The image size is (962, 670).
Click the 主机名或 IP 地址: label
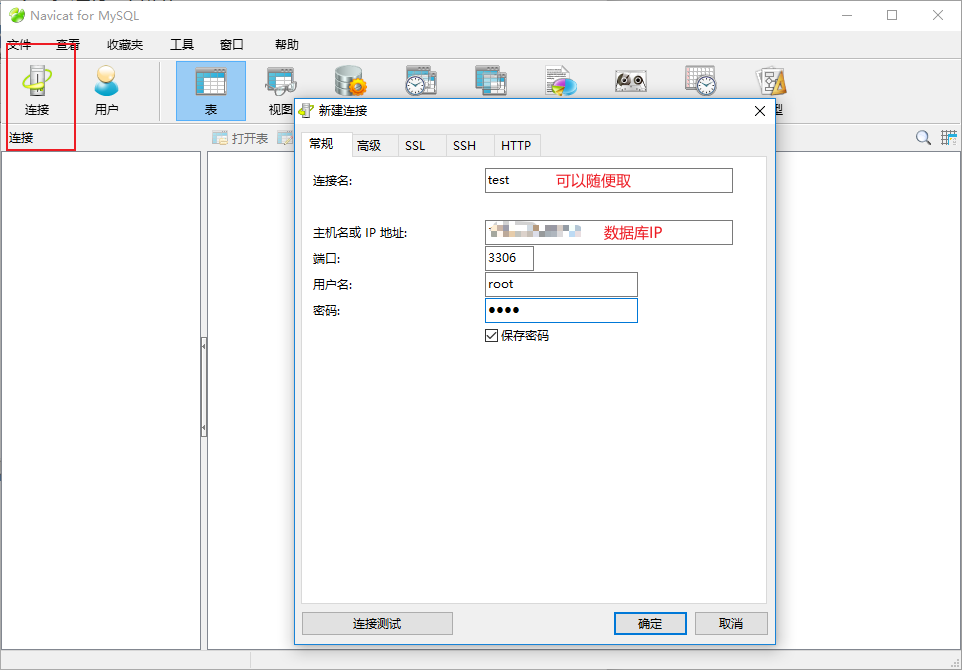coord(360,233)
